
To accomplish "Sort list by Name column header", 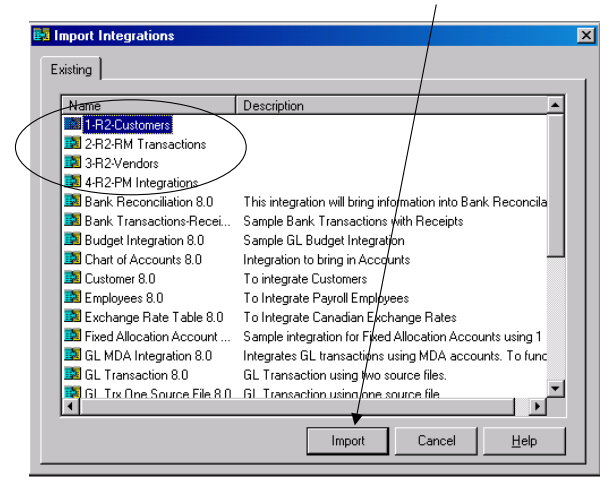I will 149,105.
